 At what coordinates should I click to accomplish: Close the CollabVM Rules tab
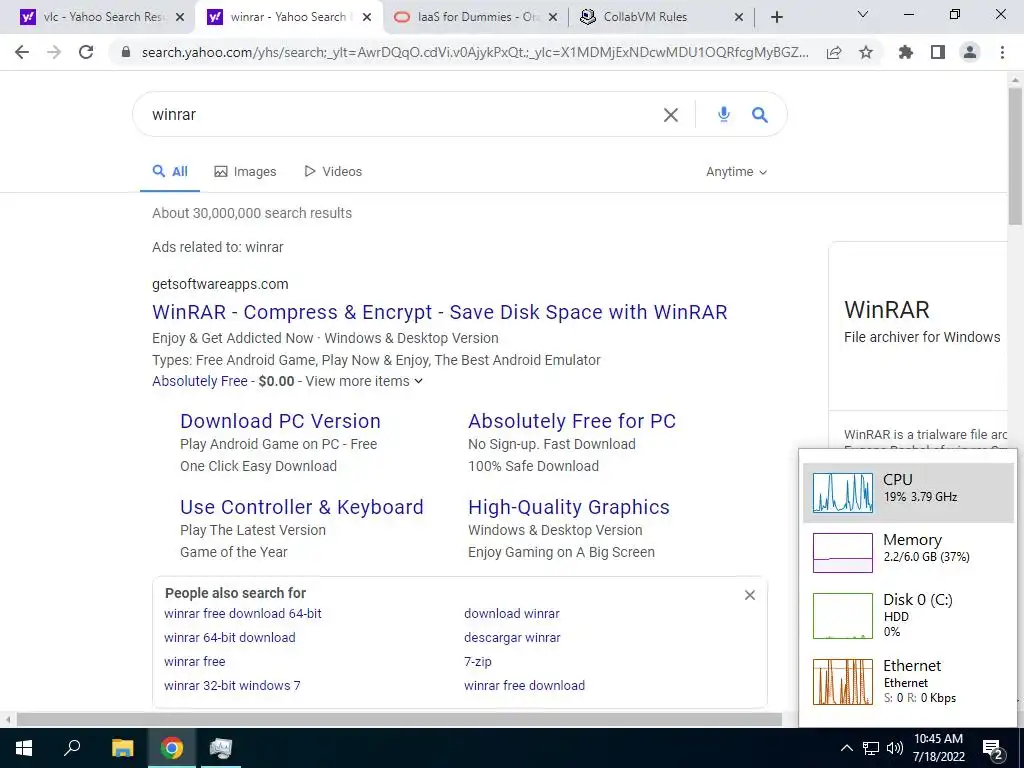point(739,17)
